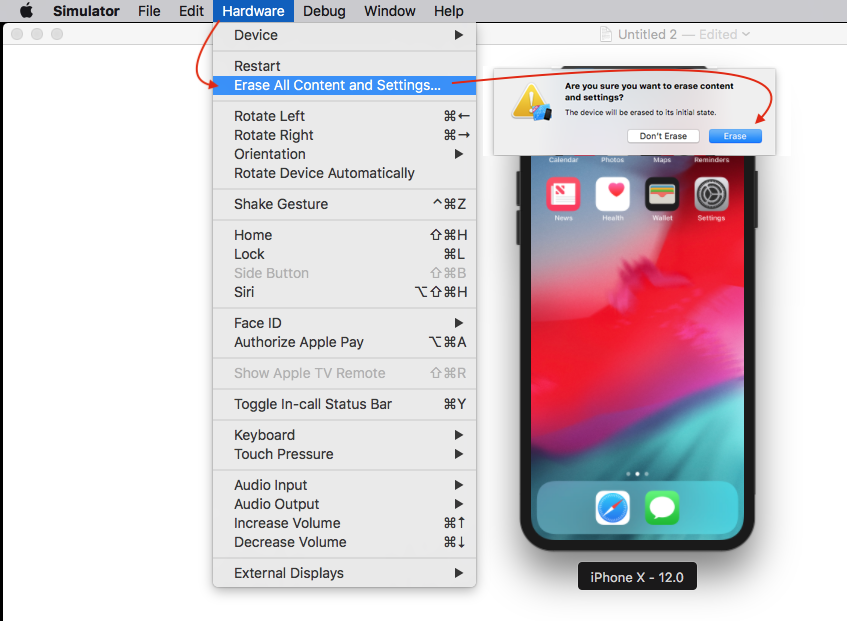
Task: Open the Apple menu logo
Action: coord(26,10)
